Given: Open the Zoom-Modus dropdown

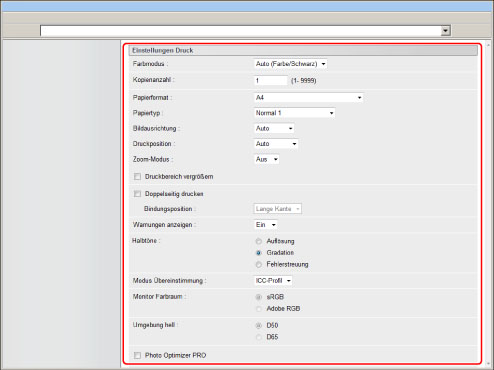Looking at the screenshot, I should (266, 159).
